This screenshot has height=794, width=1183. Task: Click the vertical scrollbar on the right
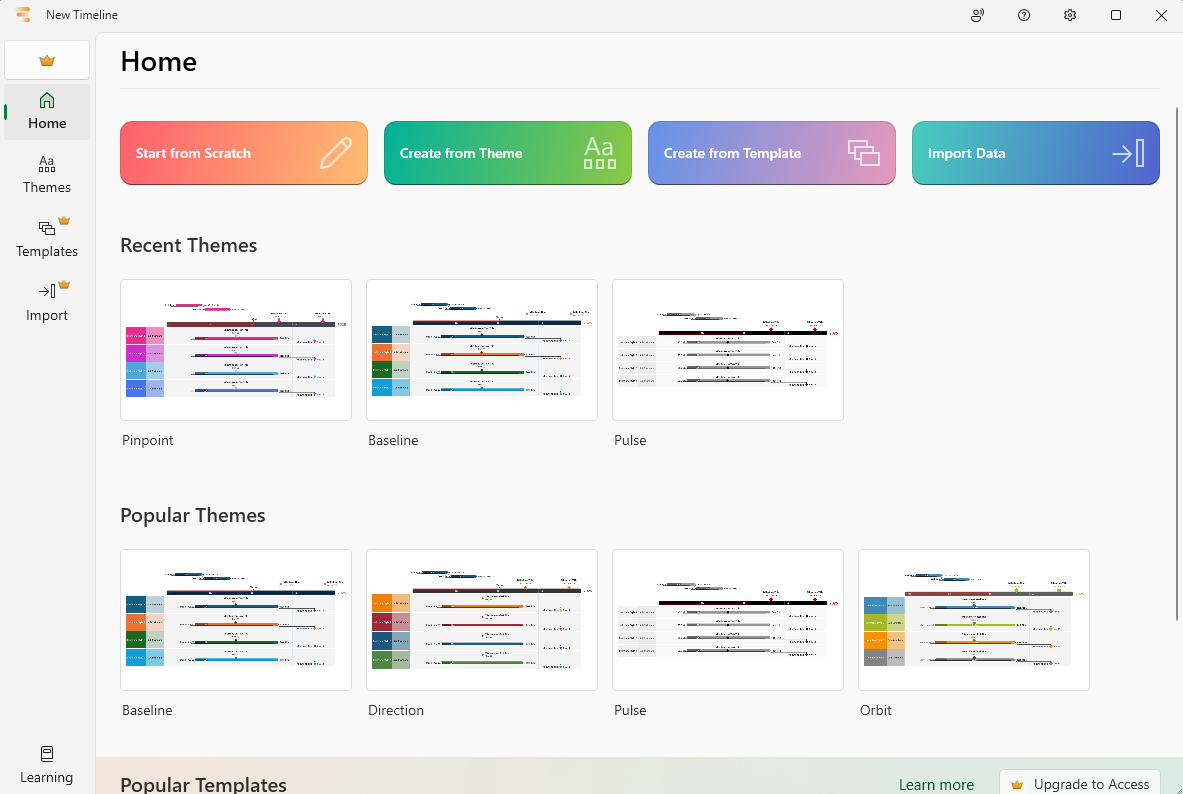1178,362
